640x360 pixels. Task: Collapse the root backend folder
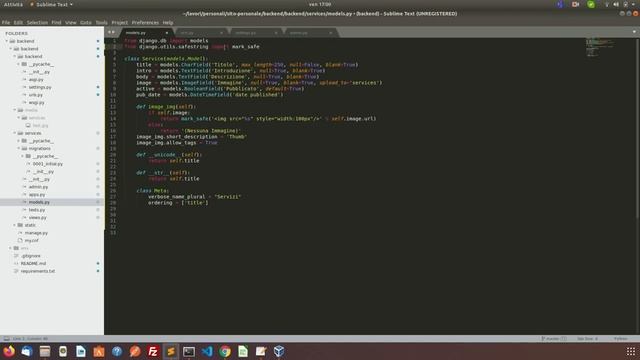(7, 41)
